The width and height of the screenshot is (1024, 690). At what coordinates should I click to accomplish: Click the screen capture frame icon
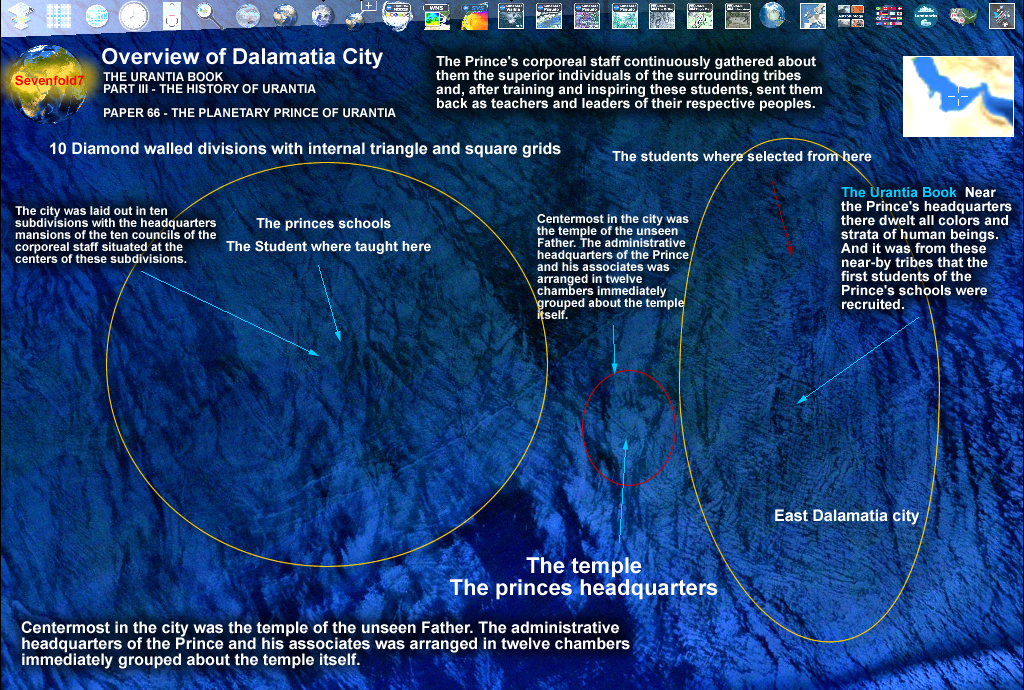click(x=172, y=16)
